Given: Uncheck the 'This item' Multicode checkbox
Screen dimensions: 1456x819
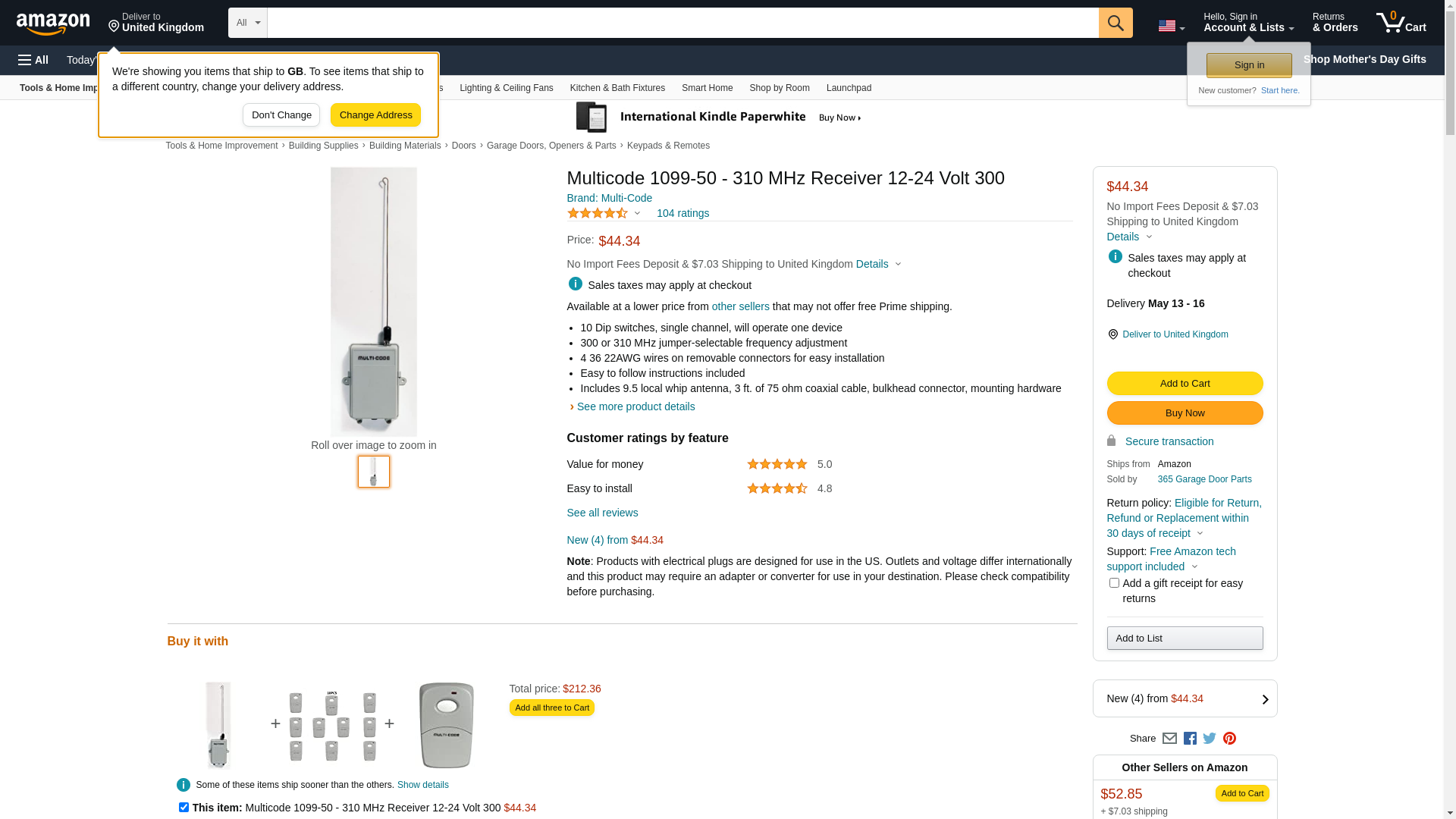Looking at the screenshot, I should [184, 808].
